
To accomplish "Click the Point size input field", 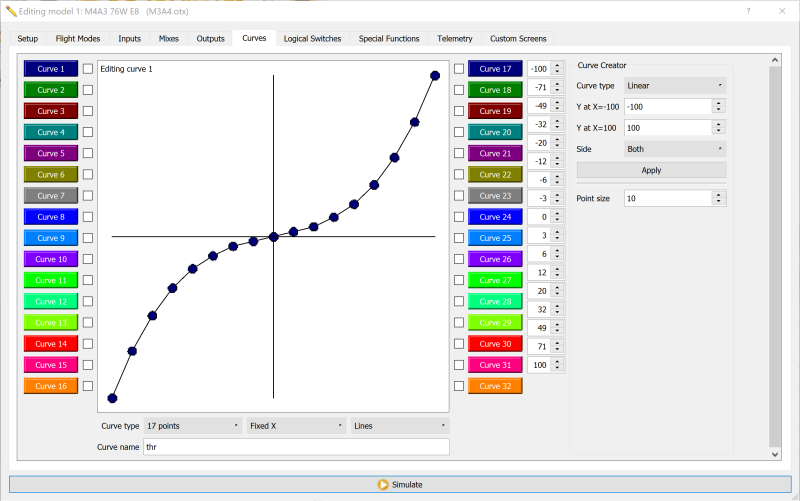I will tap(668, 198).
